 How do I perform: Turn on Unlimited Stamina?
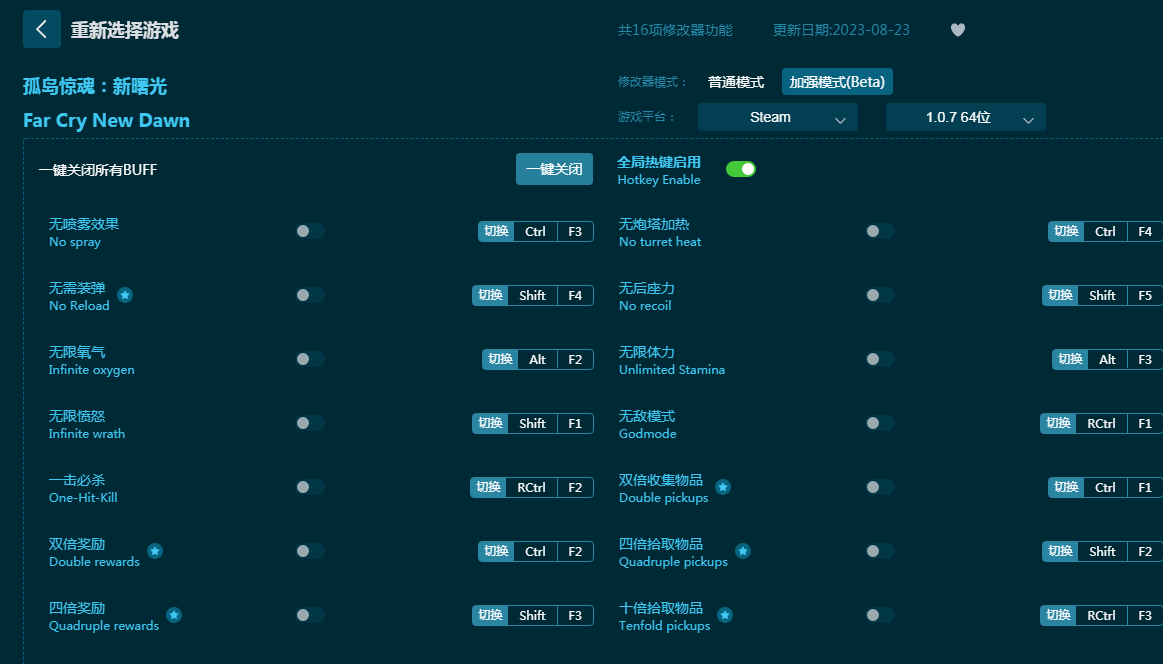click(x=880, y=359)
